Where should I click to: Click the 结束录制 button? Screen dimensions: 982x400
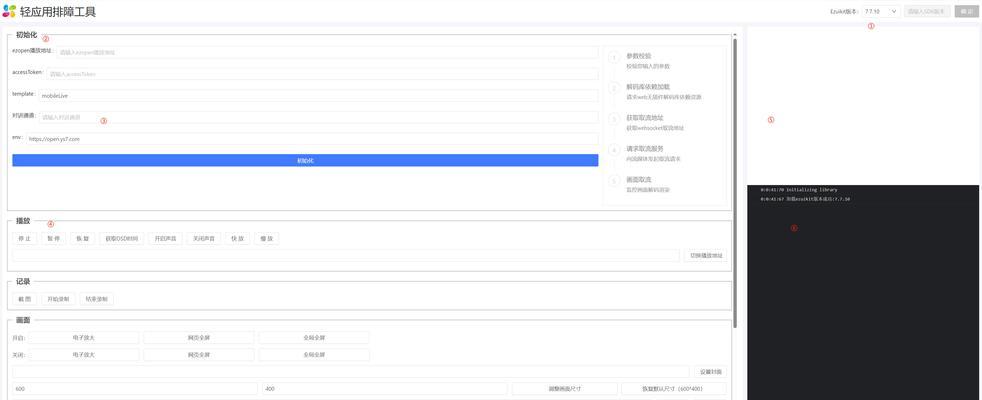(x=97, y=299)
